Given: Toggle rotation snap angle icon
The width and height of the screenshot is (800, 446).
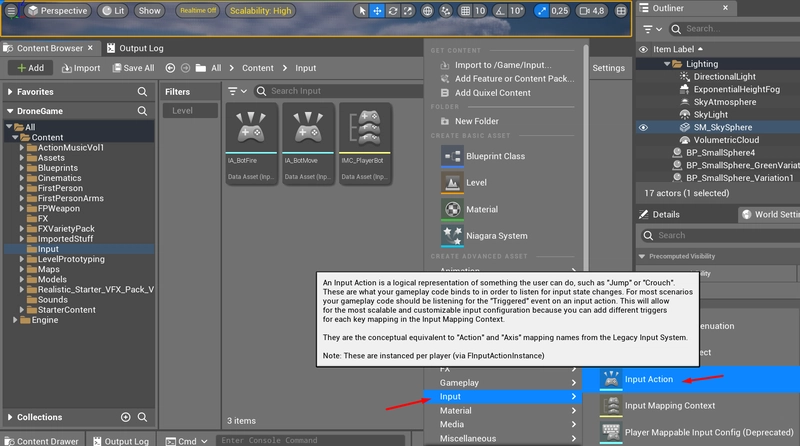Looking at the screenshot, I should click(500, 11).
